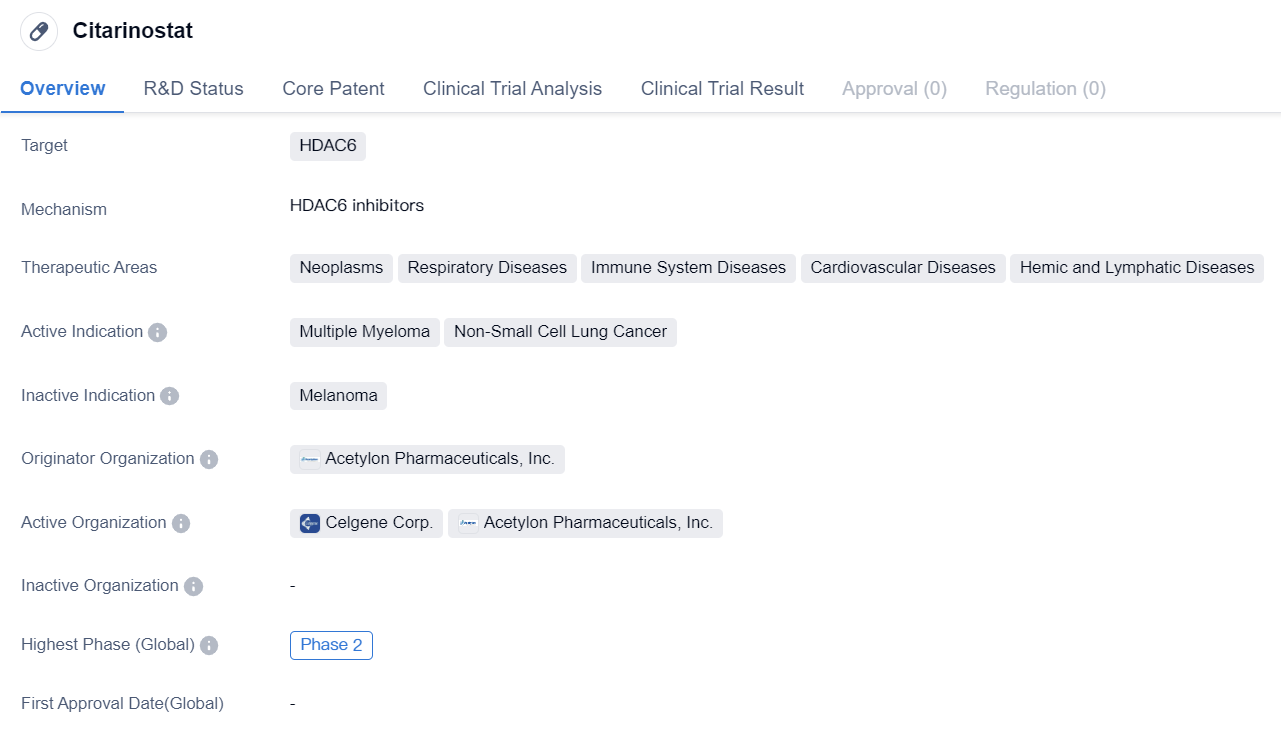Viewport: 1281px width, 730px height.
Task: Click info icon beside Active Organization
Action: point(181,523)
